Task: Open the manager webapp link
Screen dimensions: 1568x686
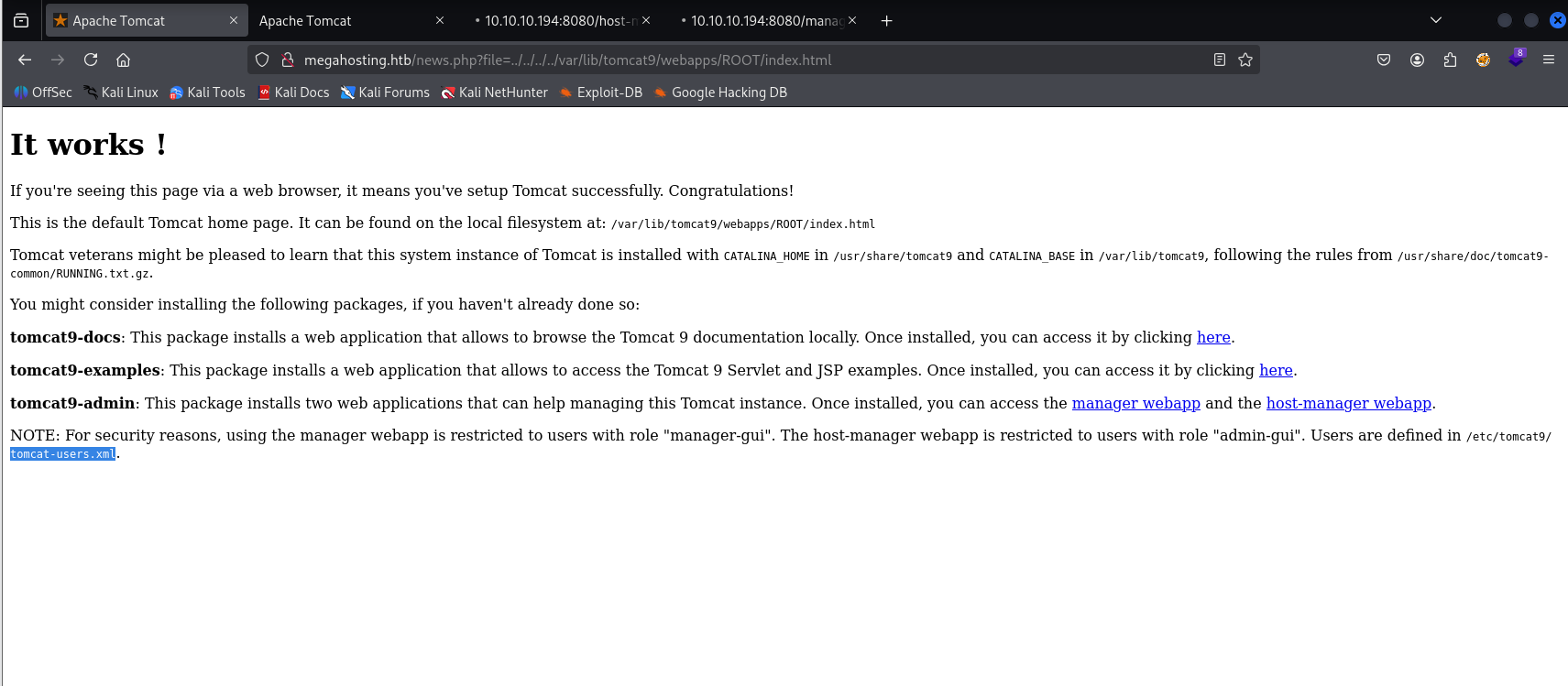Action: tap(1135, 403)
